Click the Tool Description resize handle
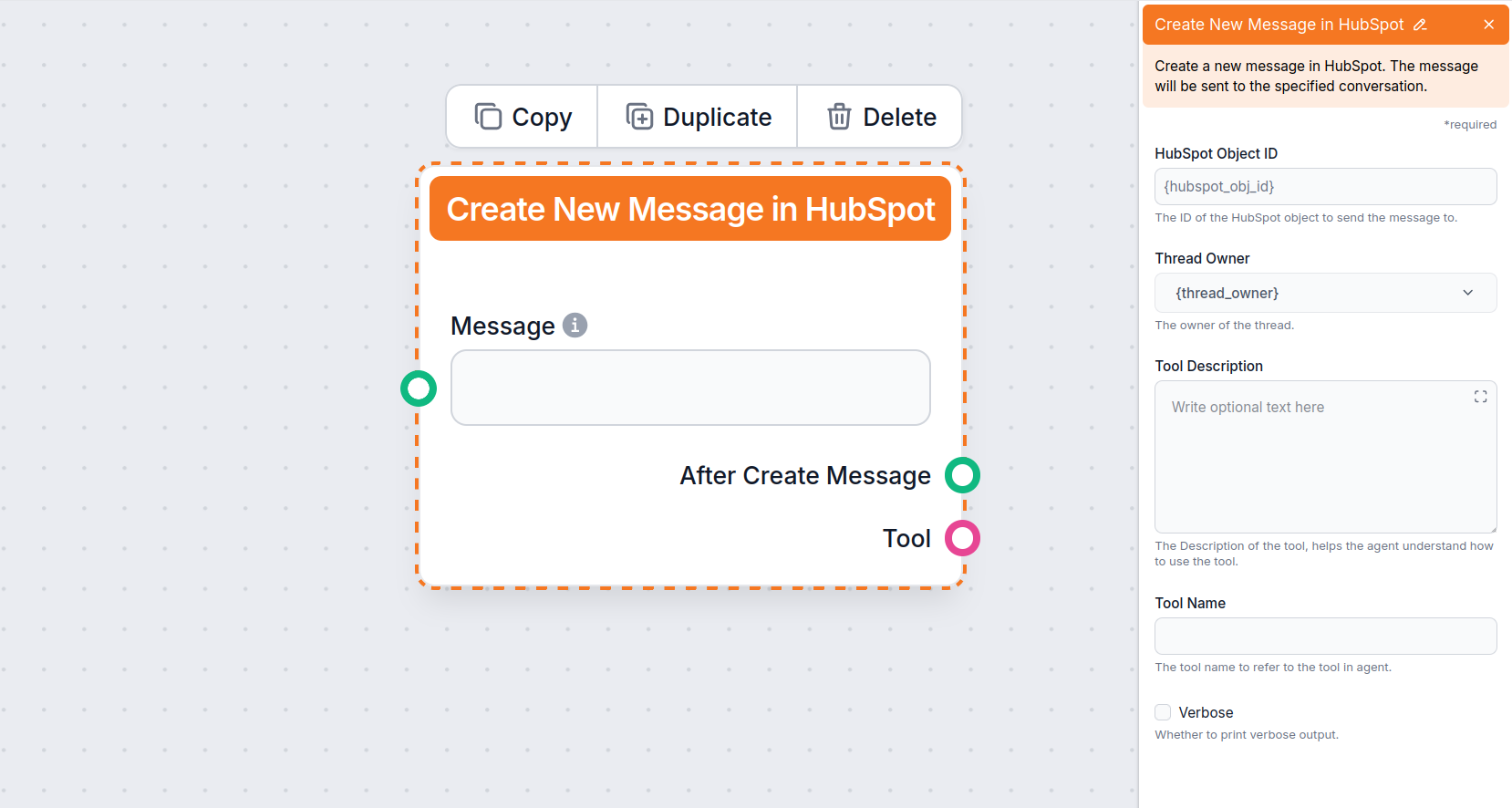The width and height of the screenshot is (1512, 808). tap(1493, 529)
